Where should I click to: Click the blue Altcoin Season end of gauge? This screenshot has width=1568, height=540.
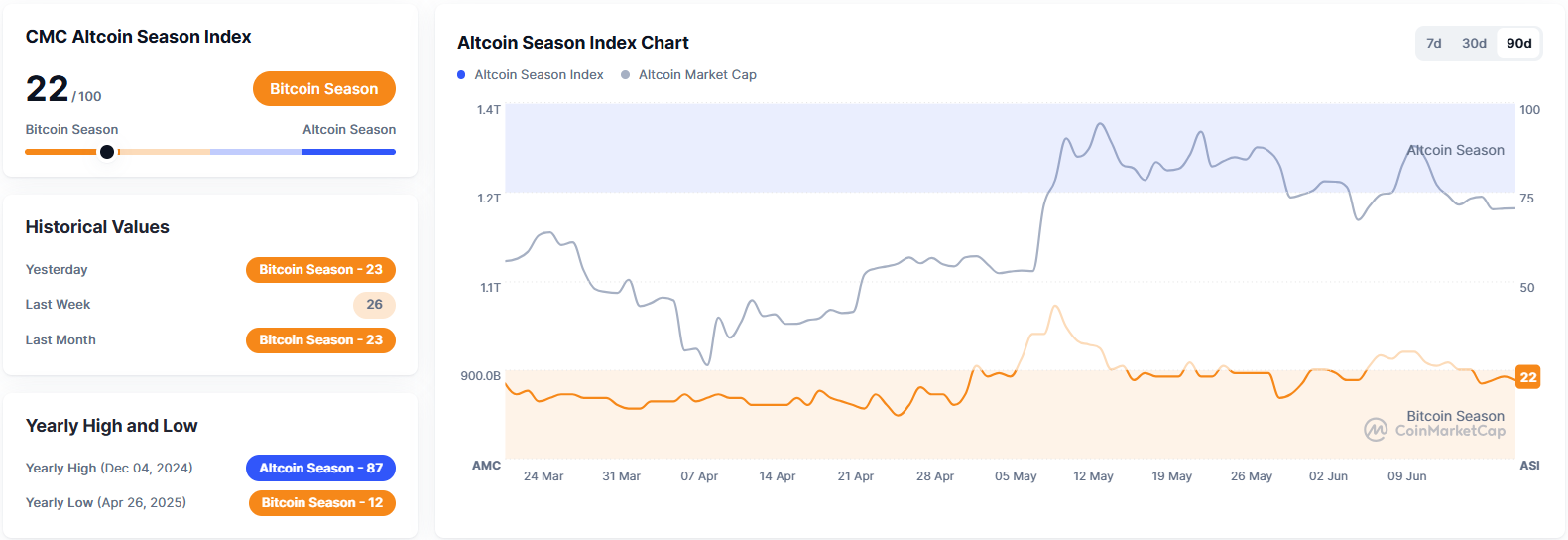348,152
